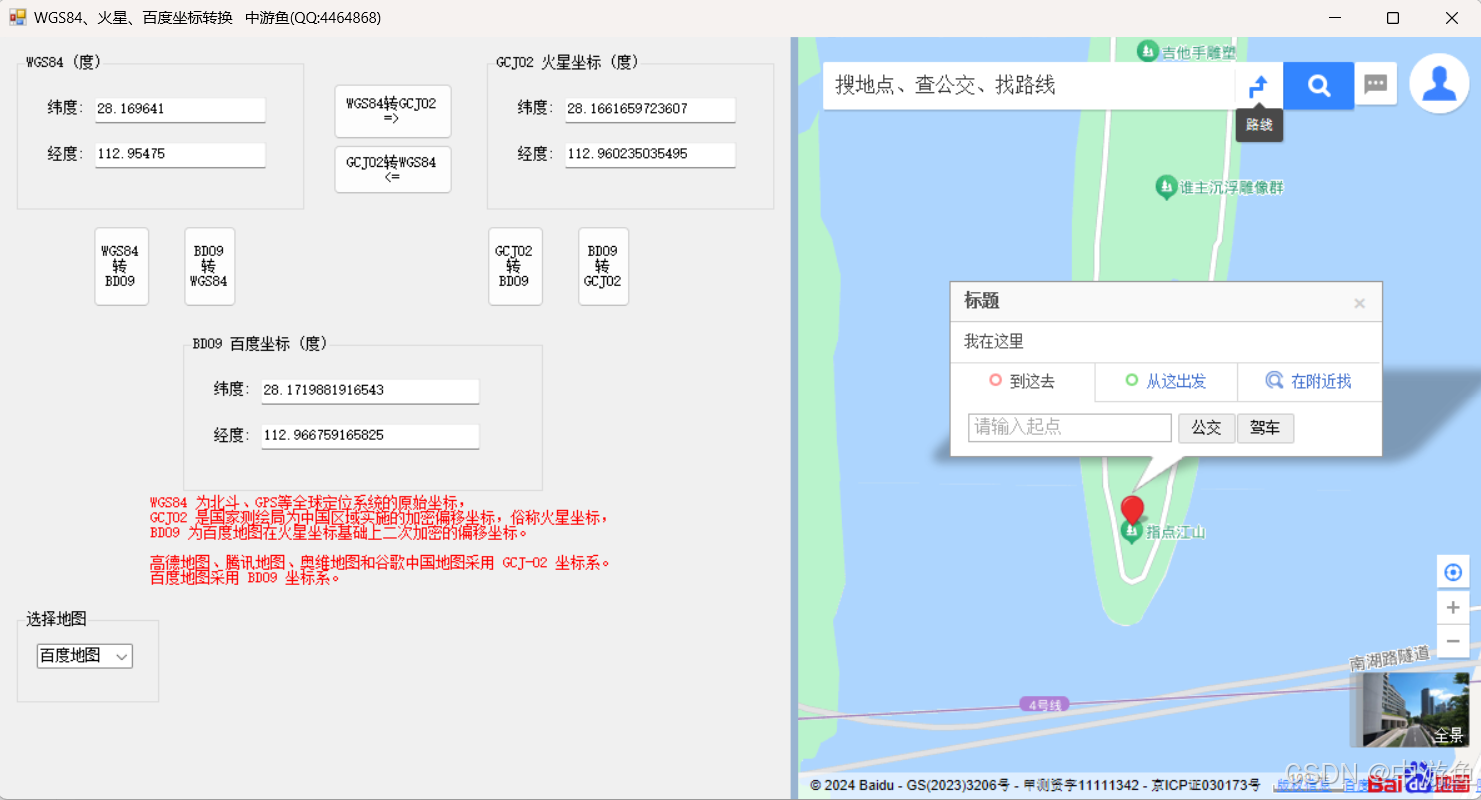Click the 驾车 driving button
This screenshot has width=1481, height=800.
click(1265, 428)
